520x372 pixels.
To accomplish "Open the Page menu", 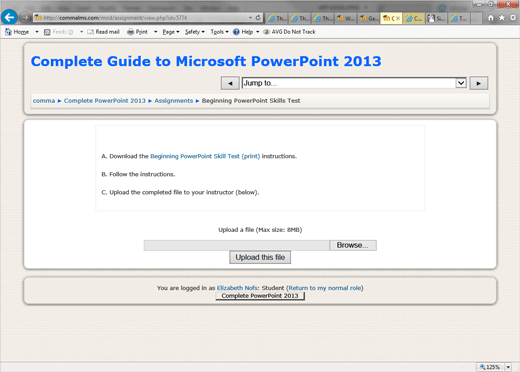I will [x=171, y=32].
